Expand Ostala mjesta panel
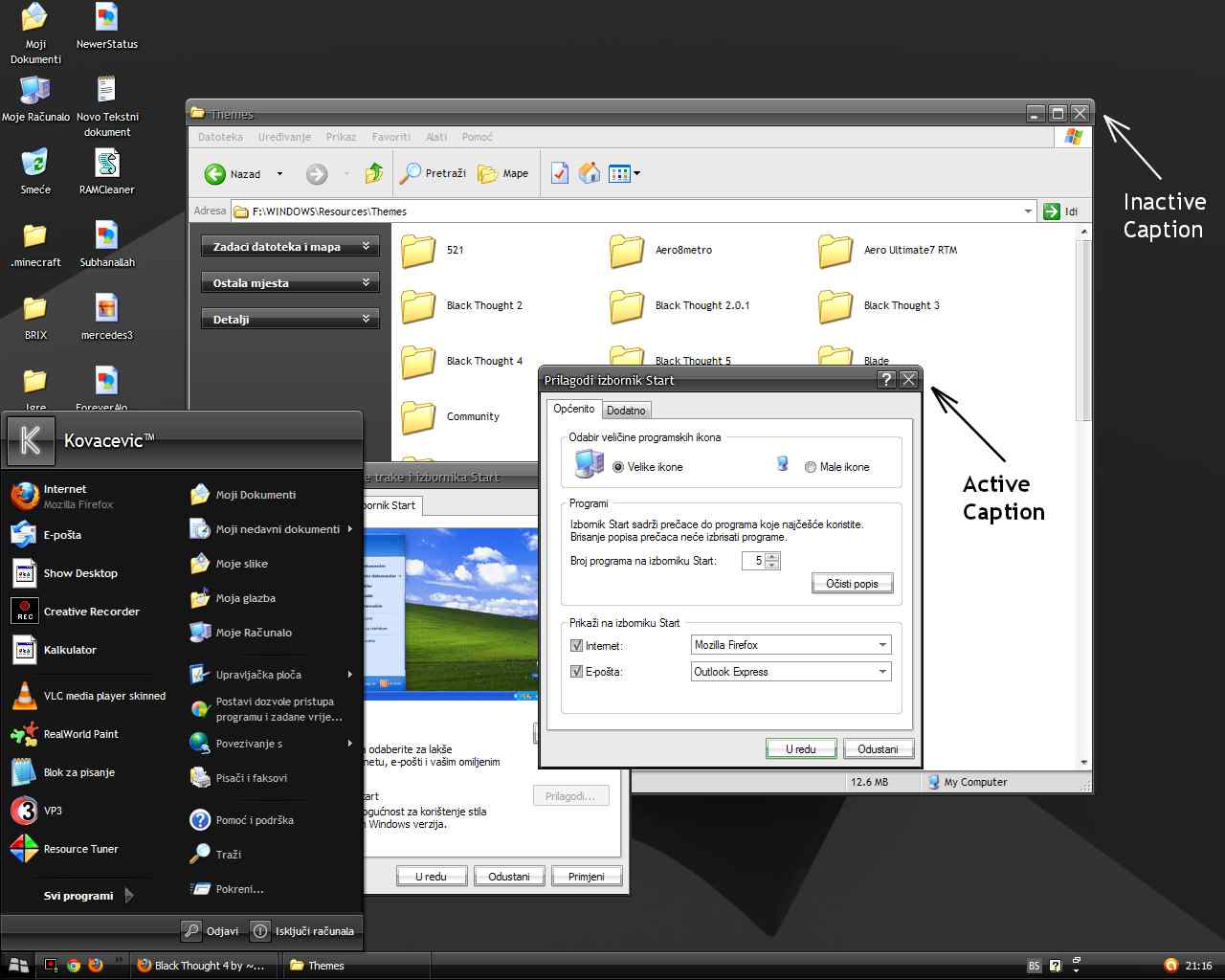 (290, 283)
